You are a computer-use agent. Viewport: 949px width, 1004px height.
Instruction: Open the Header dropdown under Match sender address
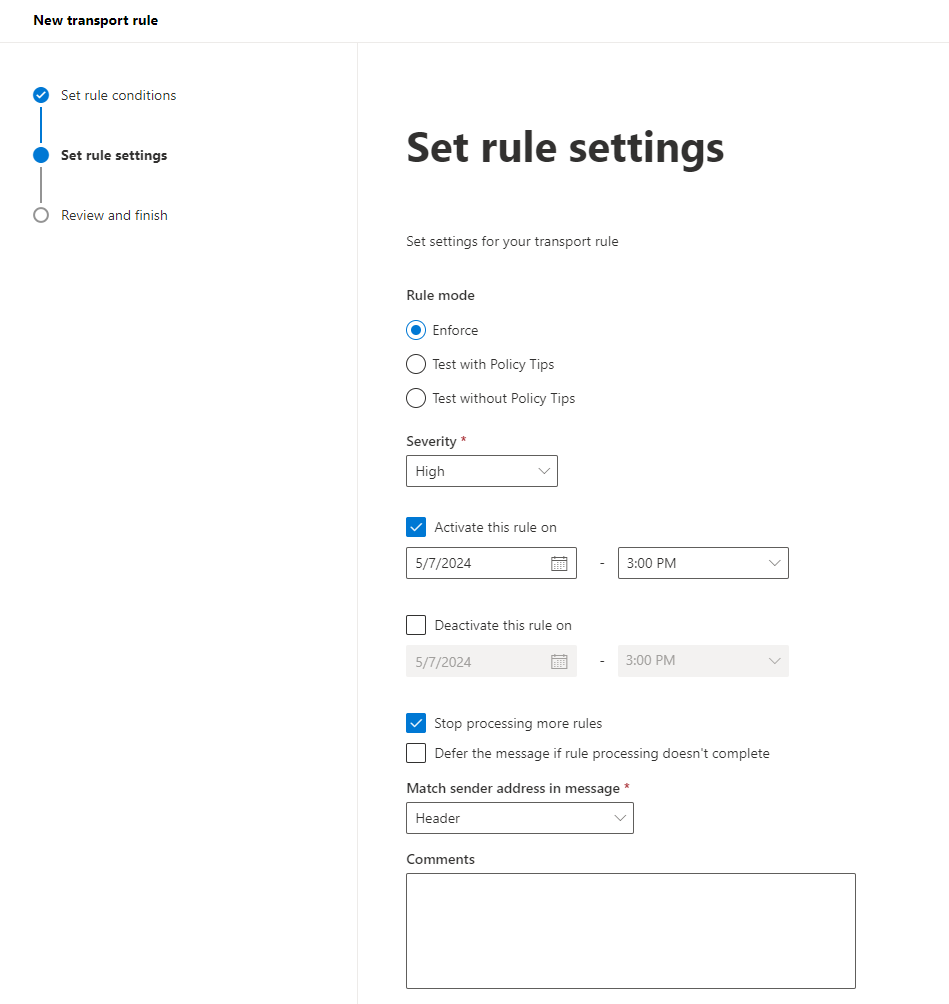click(519, 818)
